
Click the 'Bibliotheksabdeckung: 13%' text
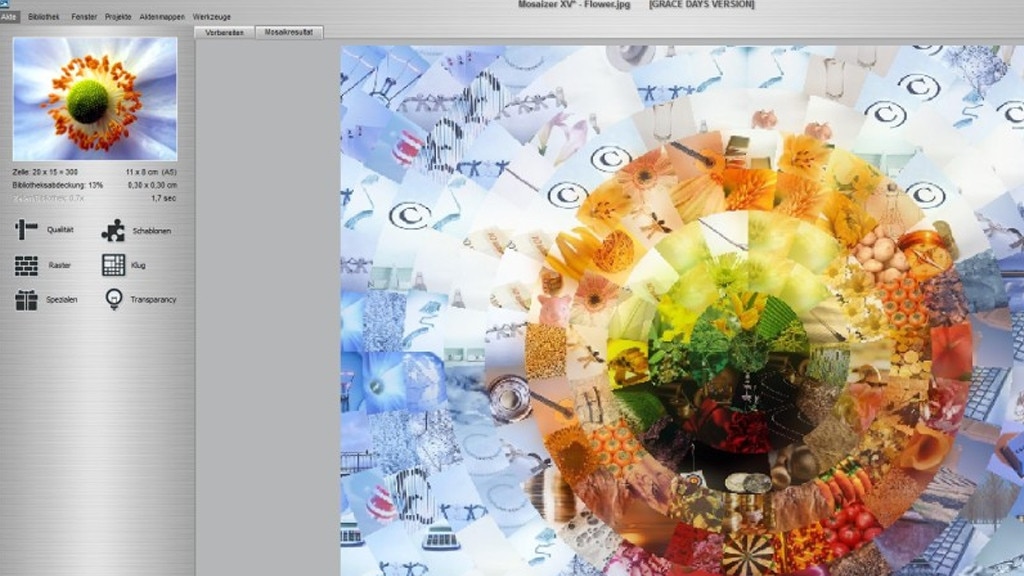(x=57, y=185)
